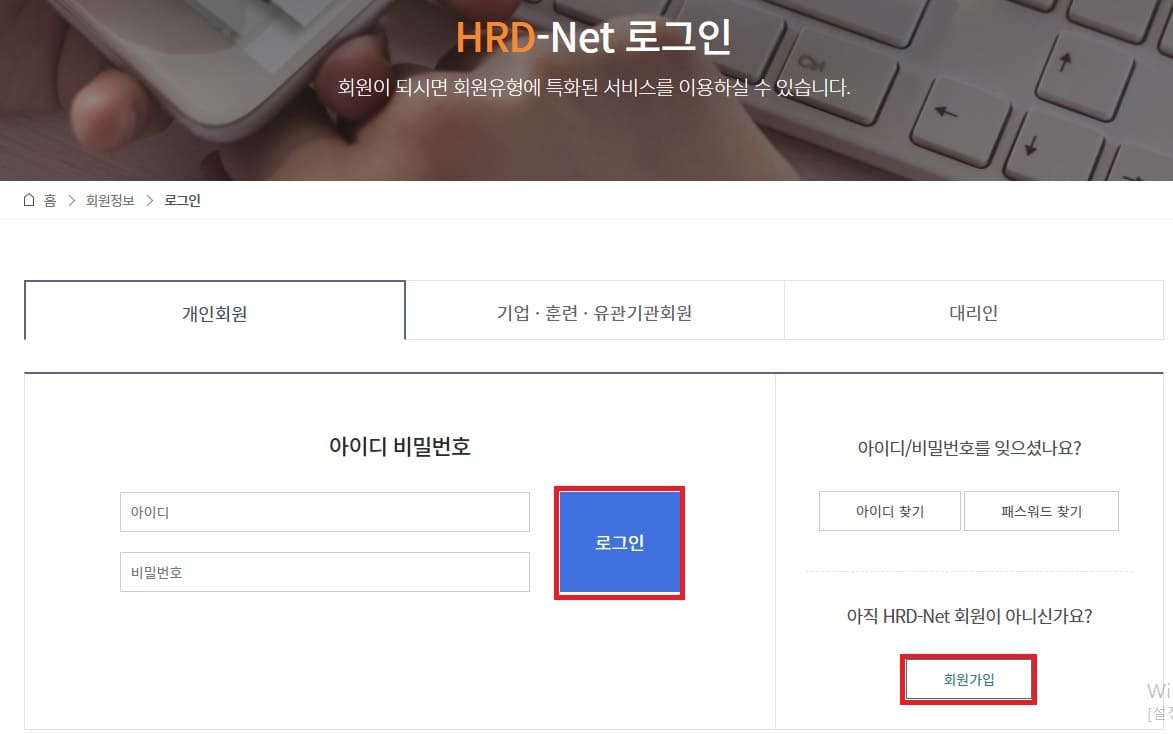Click the home icon in breadcrumb
This screenshot has width=1173, height=734.
coord(29,200)
